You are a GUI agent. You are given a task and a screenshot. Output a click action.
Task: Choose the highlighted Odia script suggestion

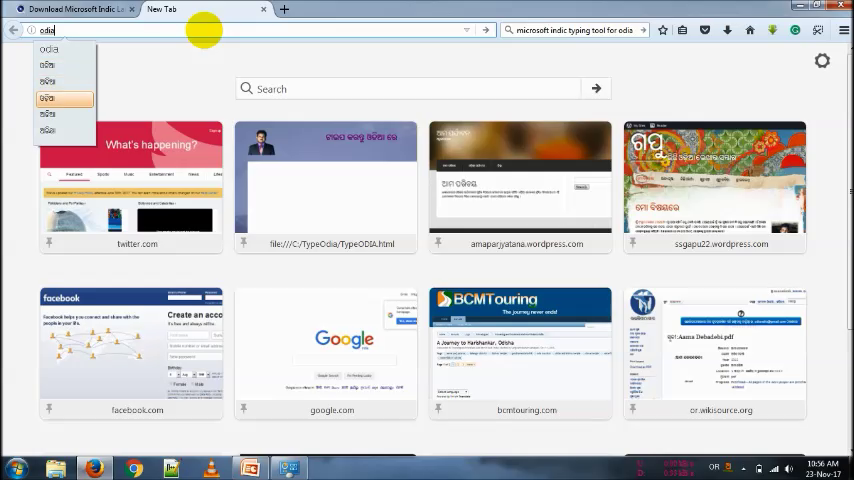(x=65, y=99)
